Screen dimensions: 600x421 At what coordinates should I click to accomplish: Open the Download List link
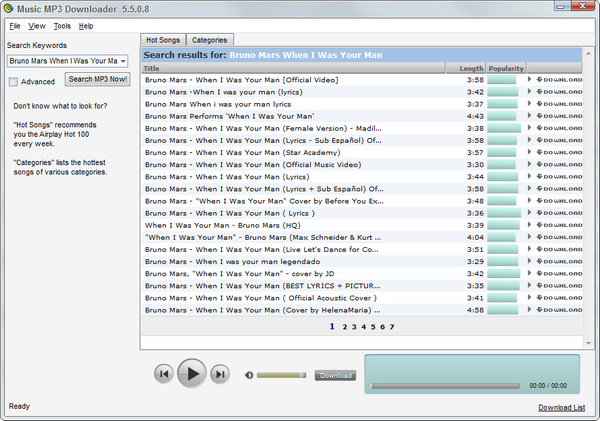point(561,408)
